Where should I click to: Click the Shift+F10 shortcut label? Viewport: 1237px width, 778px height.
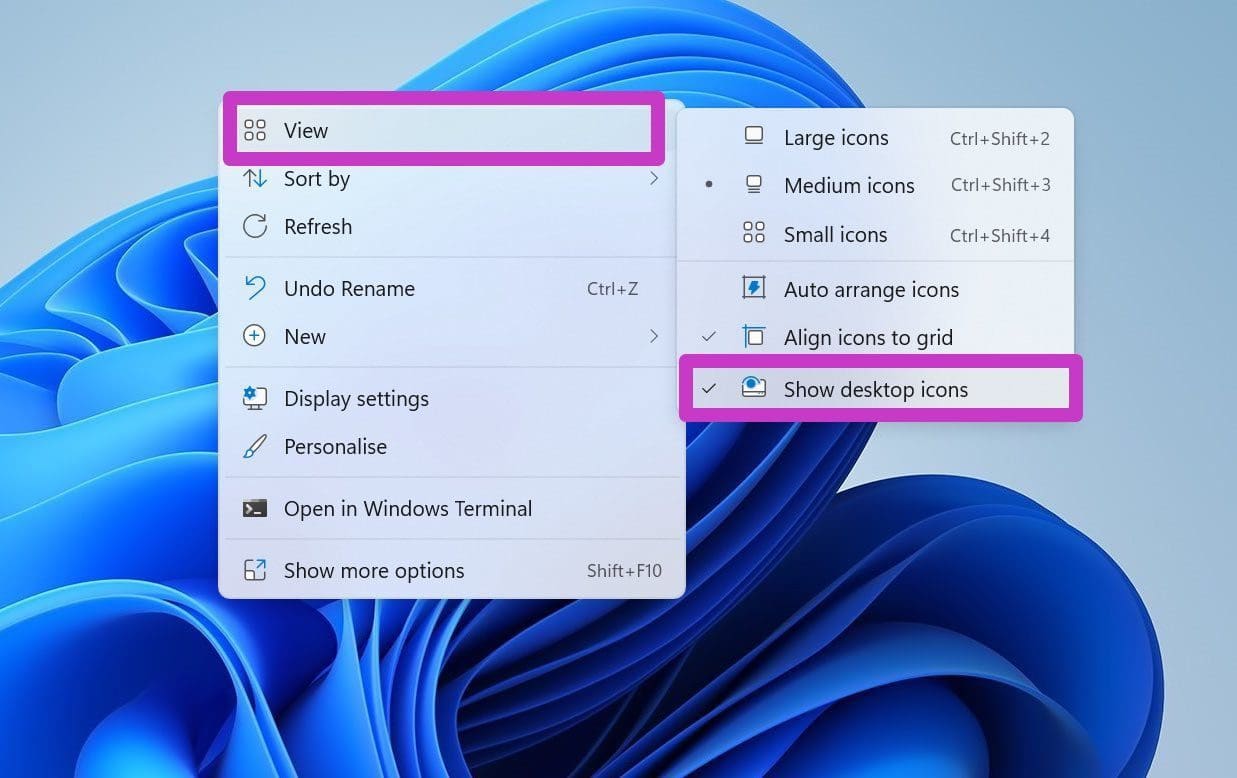(624, 571)
